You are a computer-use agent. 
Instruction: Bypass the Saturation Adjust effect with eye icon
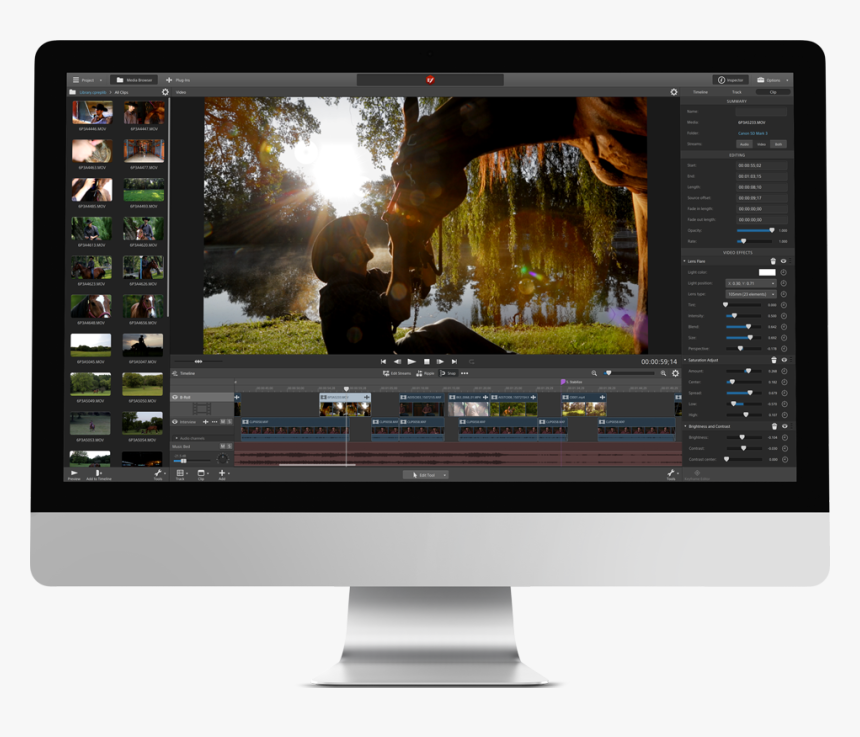784,360
